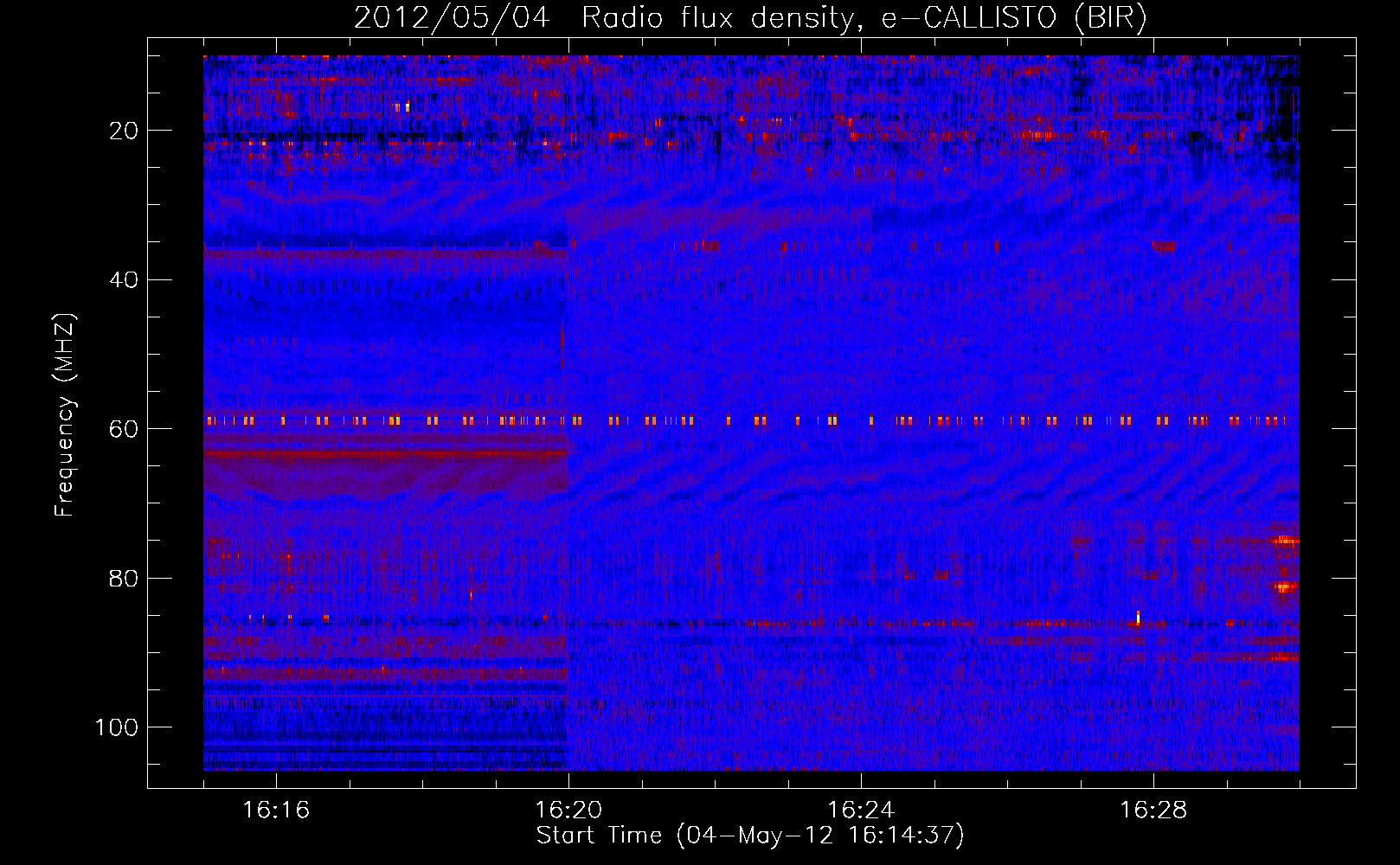Click the 16:16 time tick label
The height and width of the screenshot is (865, 1400).
[x=276, y=811]
